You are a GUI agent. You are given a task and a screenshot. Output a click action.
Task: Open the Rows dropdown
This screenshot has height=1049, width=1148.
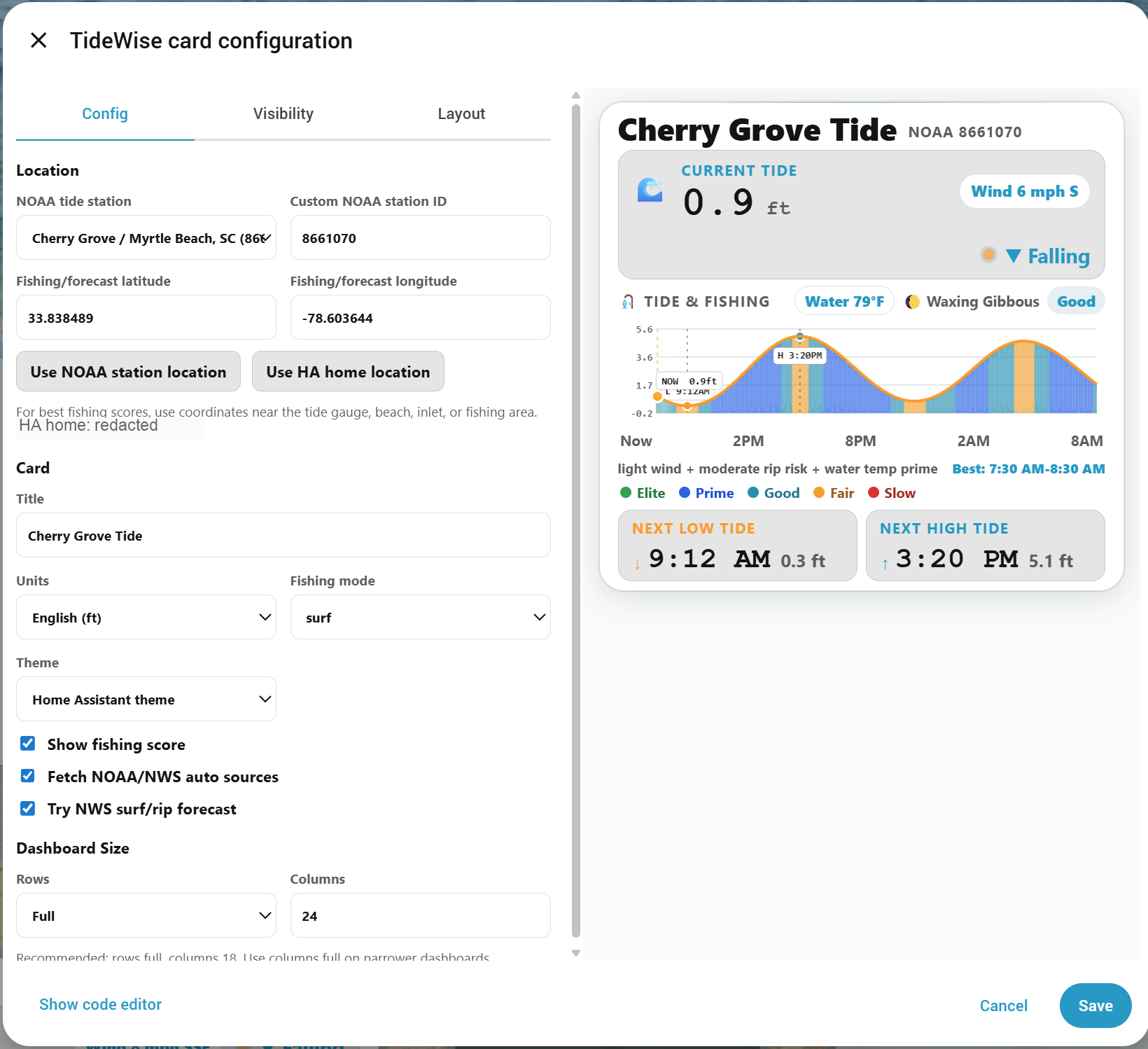(x=146, y=915)
